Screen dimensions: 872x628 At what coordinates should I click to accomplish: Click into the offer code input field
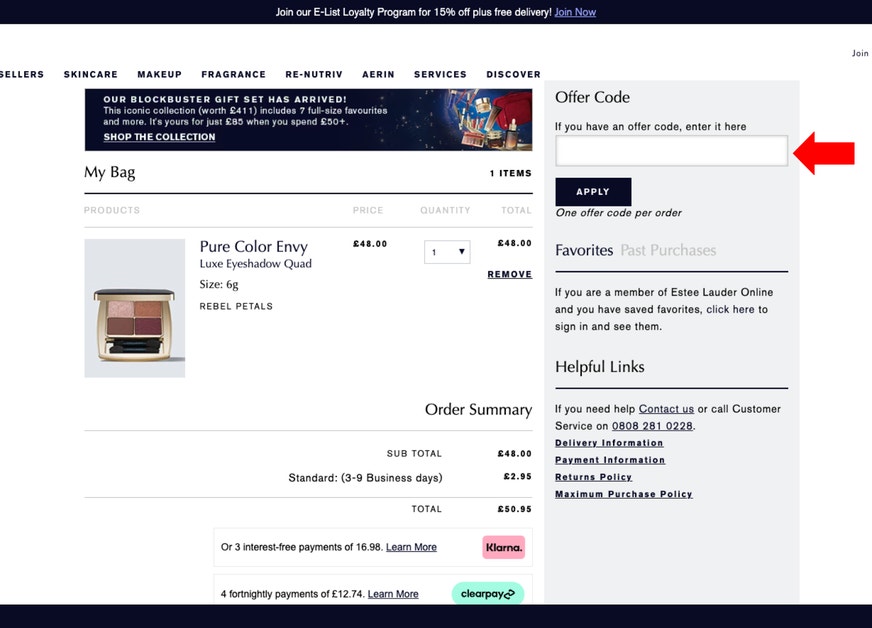671,151
